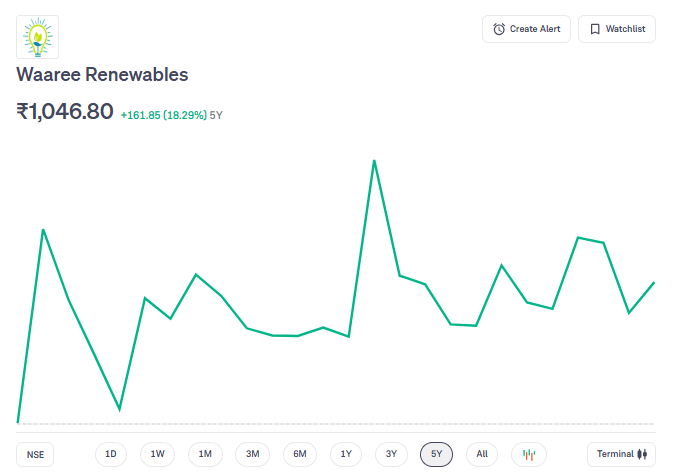Click the candlestick icon beside Terminal
Viewport: 676px width, 475px height.
643,454
